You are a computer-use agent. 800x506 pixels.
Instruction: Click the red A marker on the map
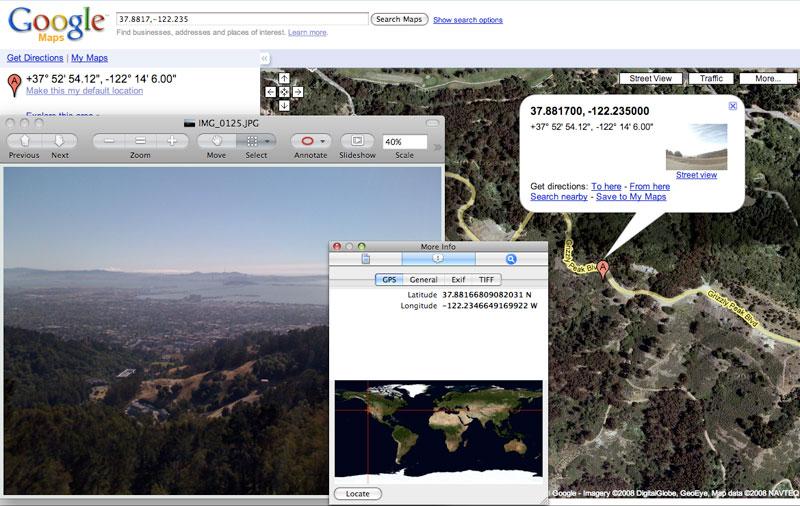[603, 269]
